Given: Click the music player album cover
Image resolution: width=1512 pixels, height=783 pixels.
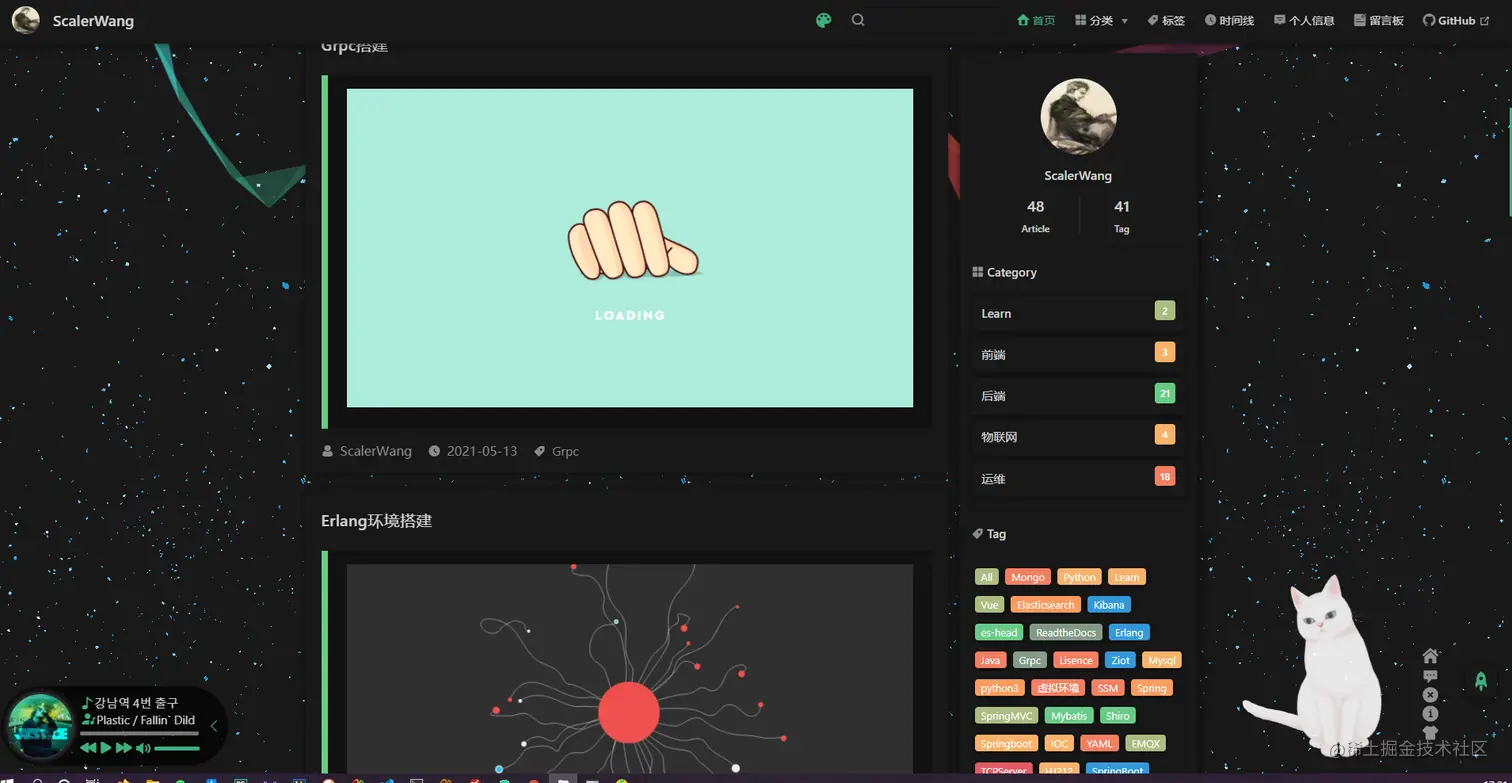Looking at the screenshot, I should (x=40, y=726).
